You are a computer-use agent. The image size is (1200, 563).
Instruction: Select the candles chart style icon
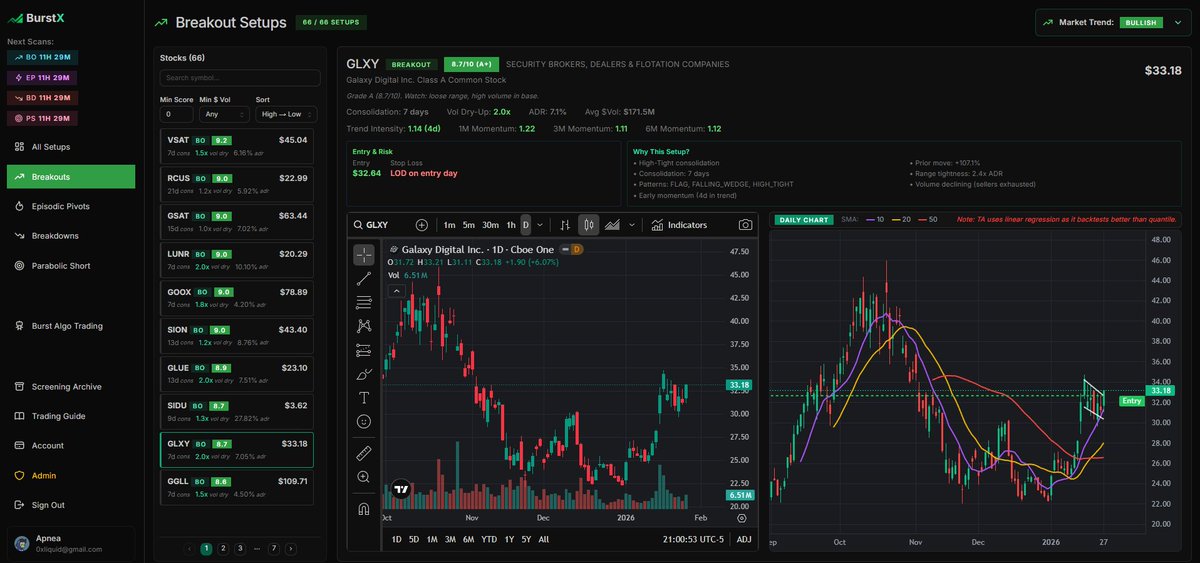tap(589, 225)
